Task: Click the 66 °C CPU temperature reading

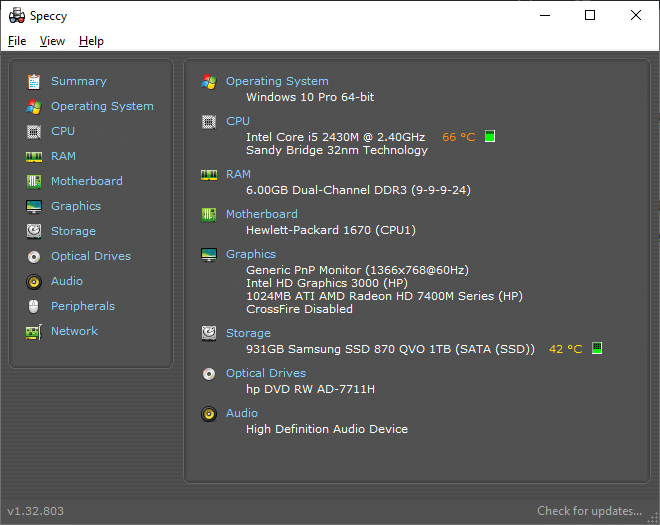Action: click(x=459, y=137)
